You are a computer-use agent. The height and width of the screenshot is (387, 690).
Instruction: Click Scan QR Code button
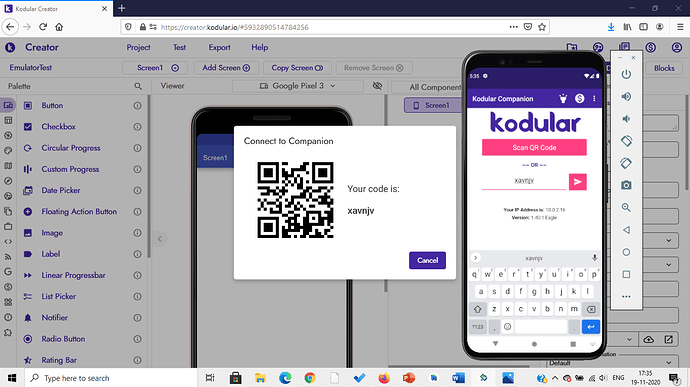(x=534, y=147)
